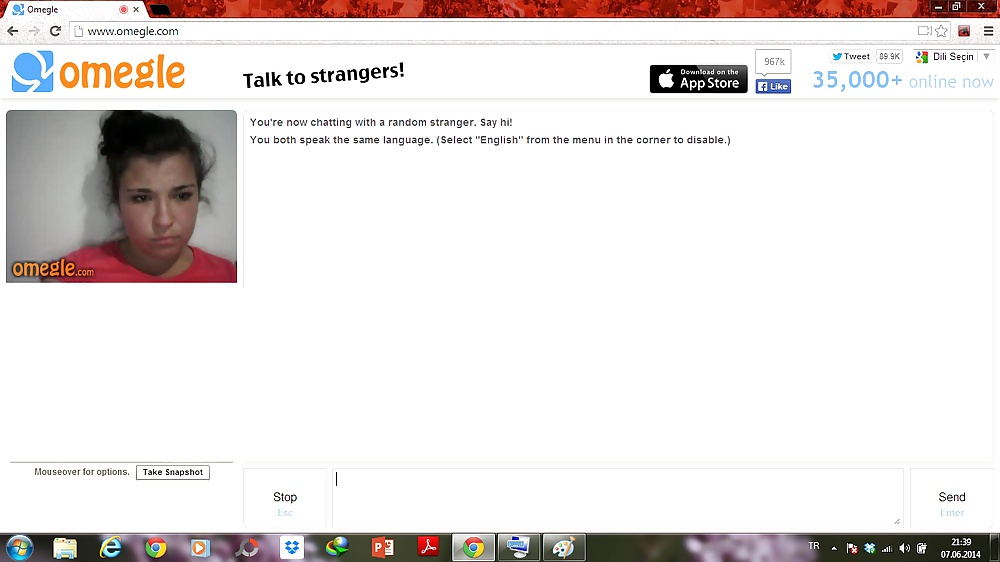Open PowerPoint from the taskbar
The image size is (1000, 562).
click(383, 548)
